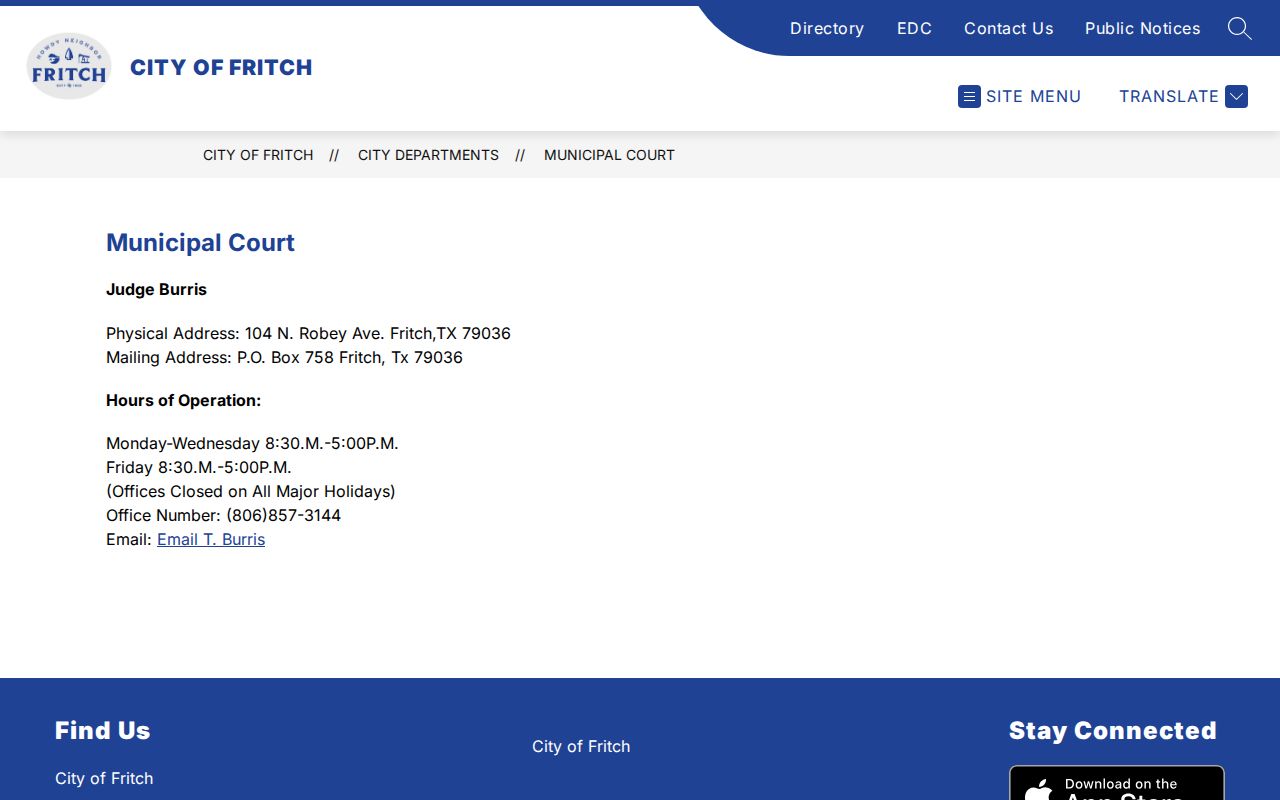This screenshot has width=1280, height=800.
Task: Open the search magnifier icon
Action: [1239, 28]
